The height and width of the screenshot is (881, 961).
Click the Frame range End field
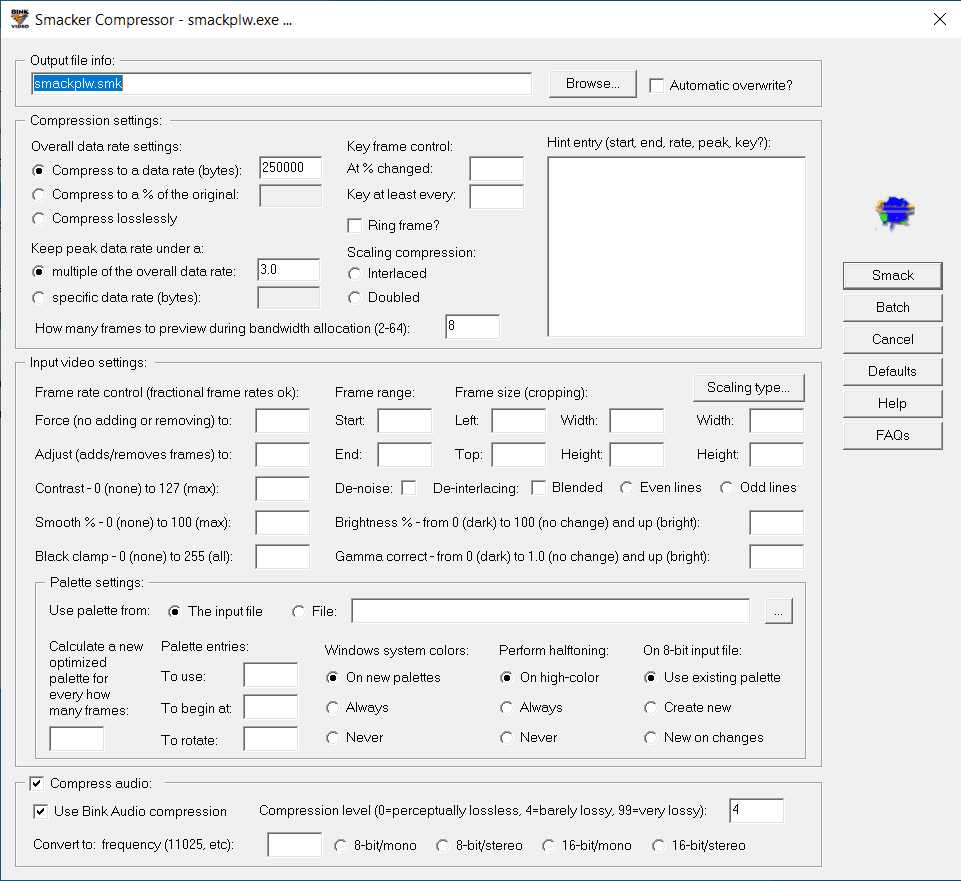pos(405,455)
